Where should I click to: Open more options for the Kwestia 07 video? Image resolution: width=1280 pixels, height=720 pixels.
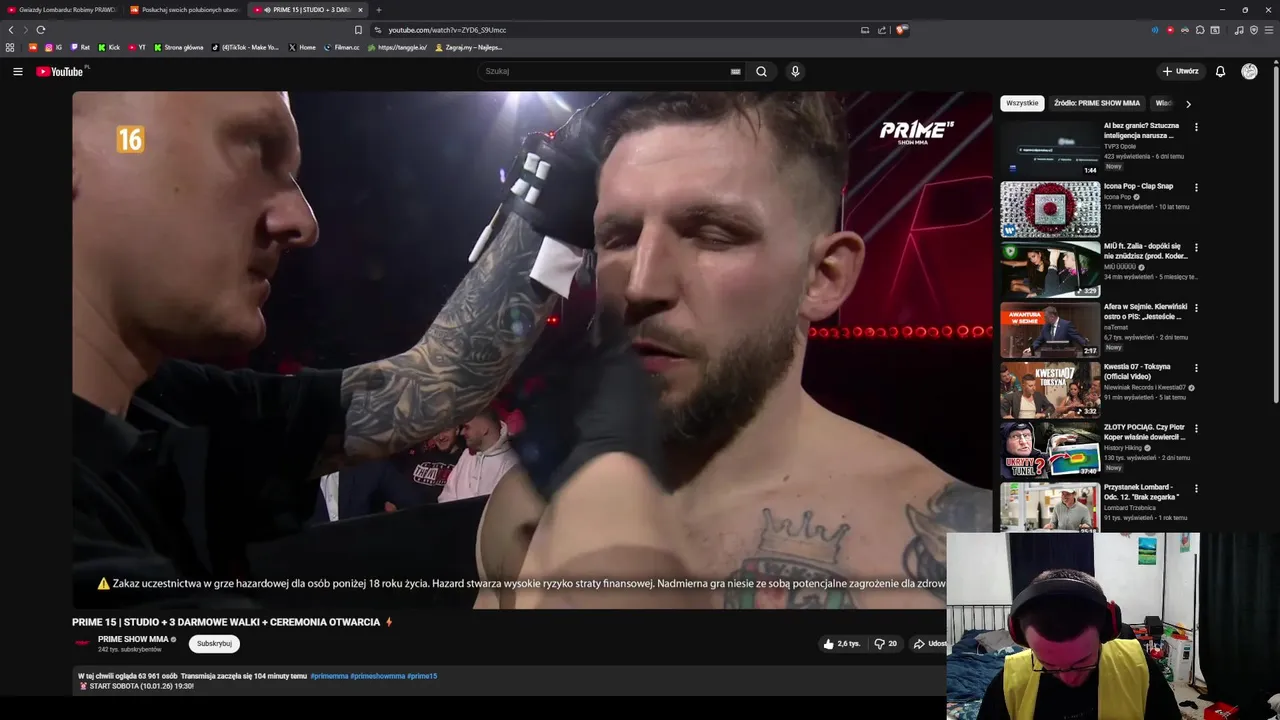(1196, 368)
